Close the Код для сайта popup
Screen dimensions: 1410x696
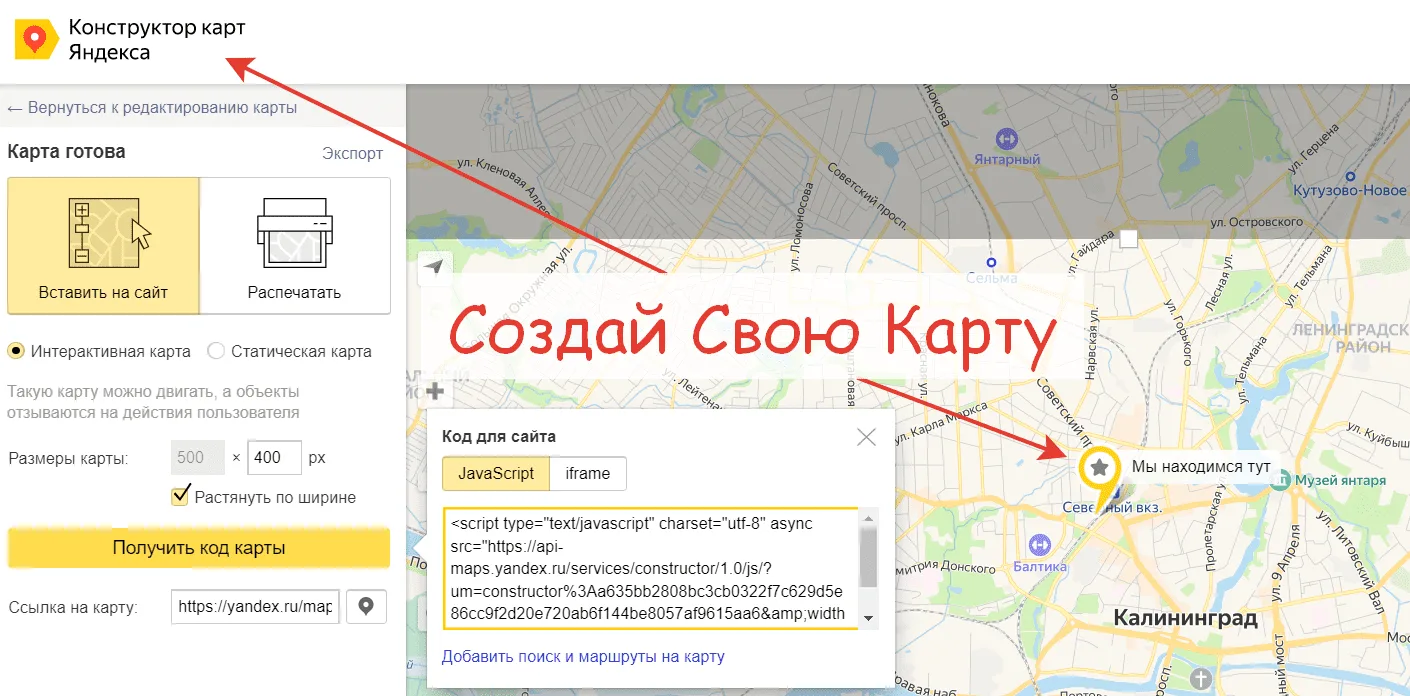click(x=866, y=437)
